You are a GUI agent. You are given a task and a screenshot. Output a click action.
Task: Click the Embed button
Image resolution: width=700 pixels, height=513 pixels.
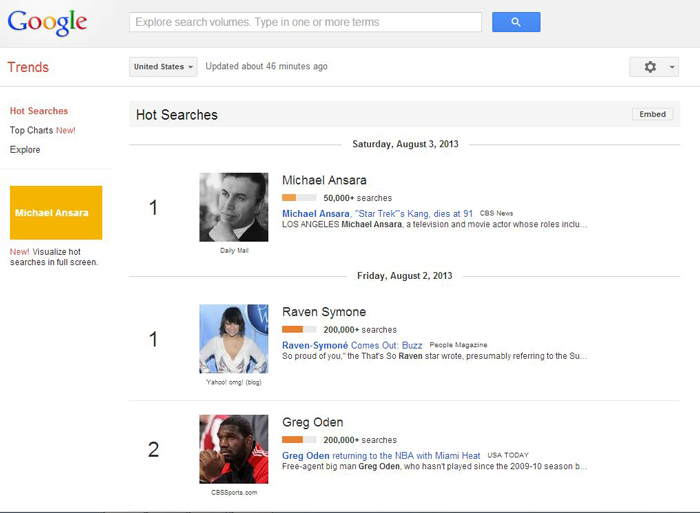click(x=652, y=114)
